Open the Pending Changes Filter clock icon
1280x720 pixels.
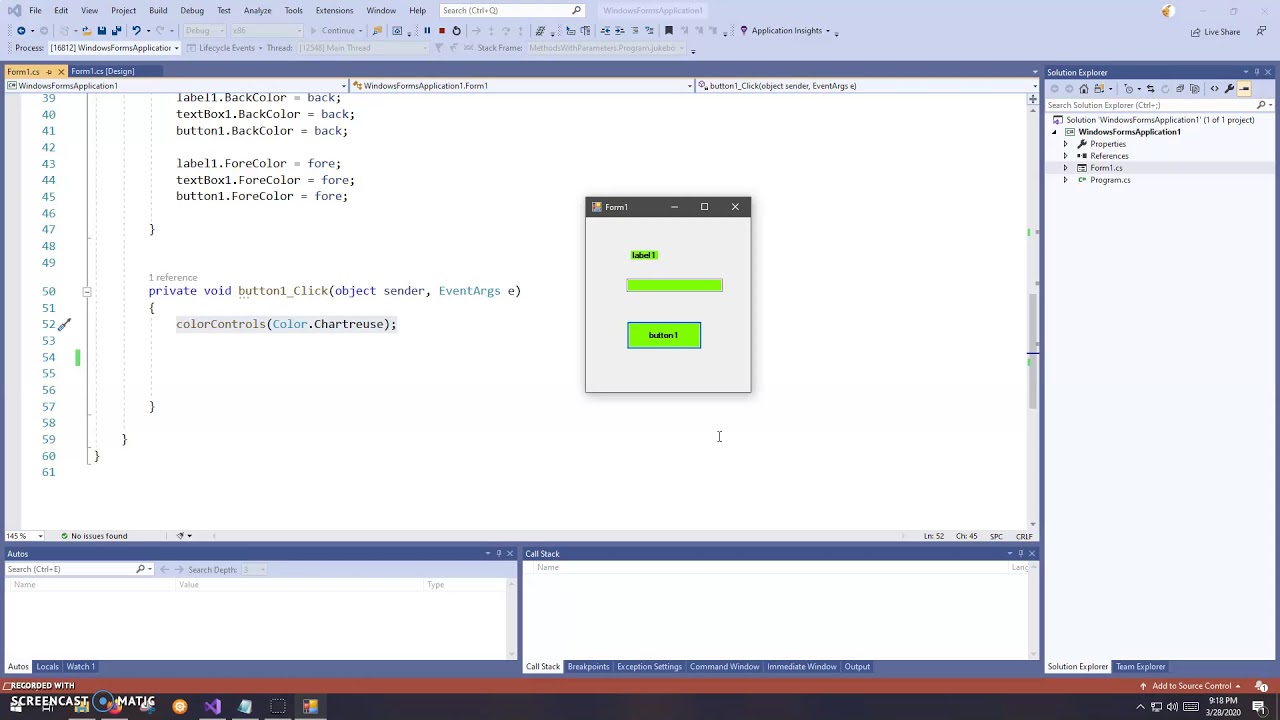(1129, 88)
